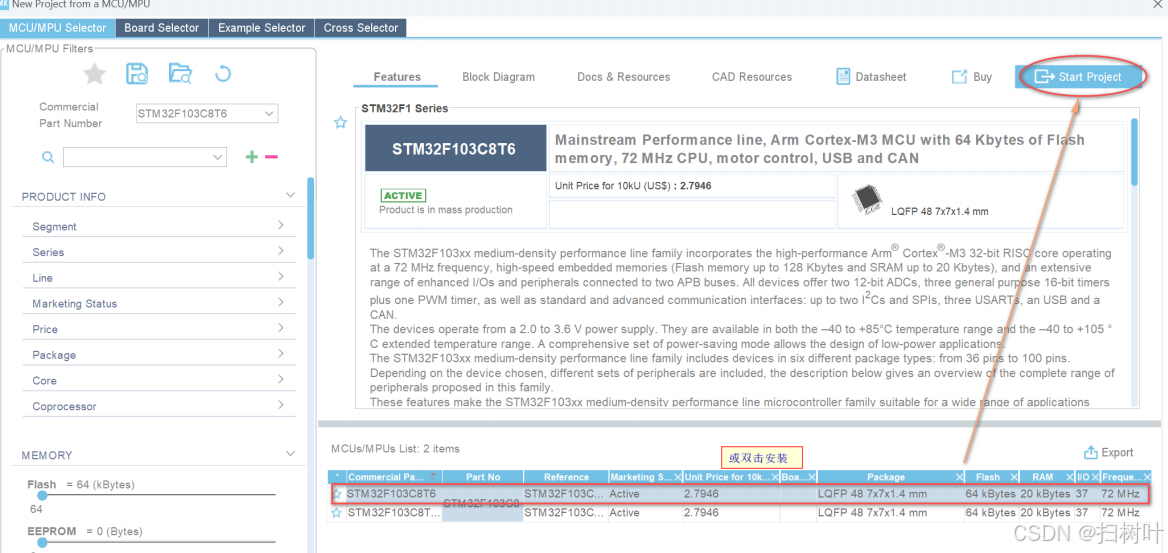The width and height of the screenshot is (1168, 553).
Task: Expand the Series filter
Action: [281, 250]
